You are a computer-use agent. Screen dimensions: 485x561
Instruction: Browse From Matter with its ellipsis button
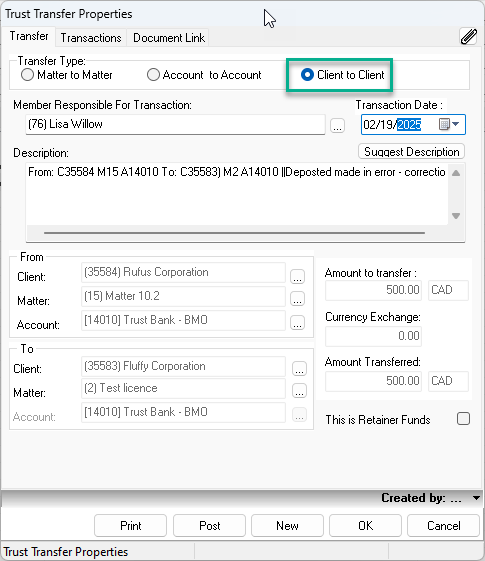[297, 298]
